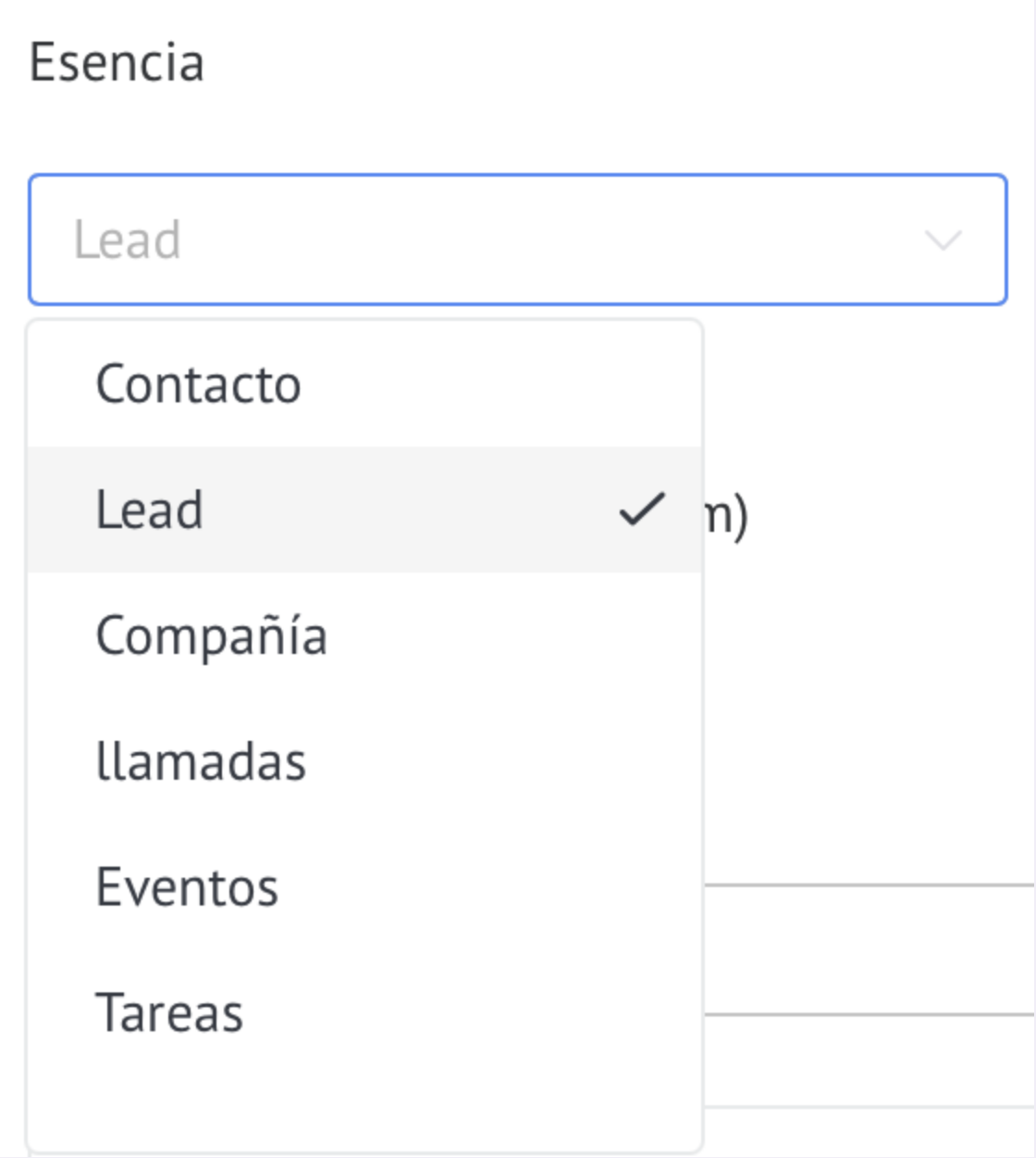
Task: Open the Lead combo box field
Action: (x=517, y=240)
